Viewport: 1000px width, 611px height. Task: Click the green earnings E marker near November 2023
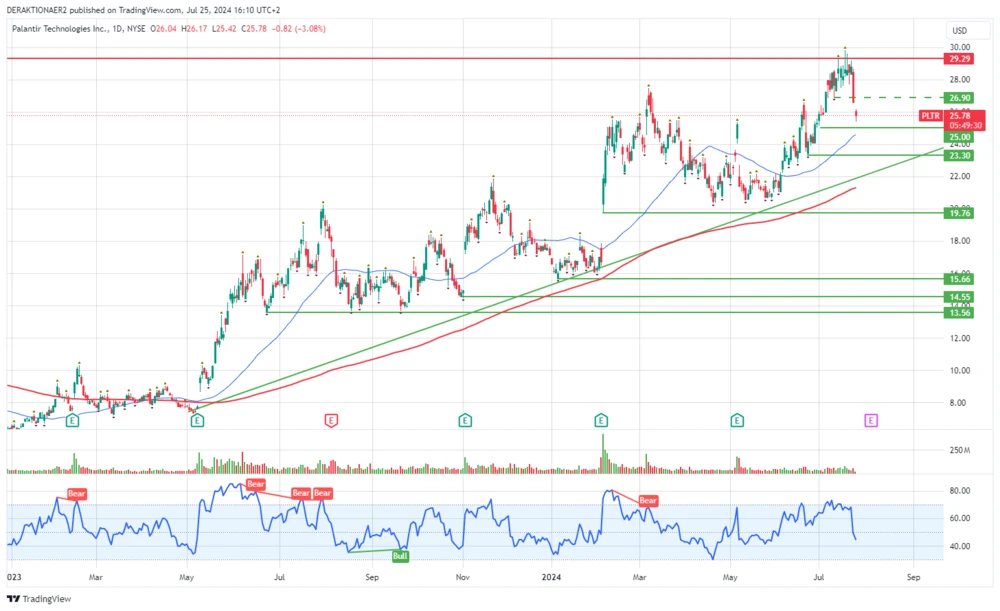pyautogui.click(x=463, y=421)
